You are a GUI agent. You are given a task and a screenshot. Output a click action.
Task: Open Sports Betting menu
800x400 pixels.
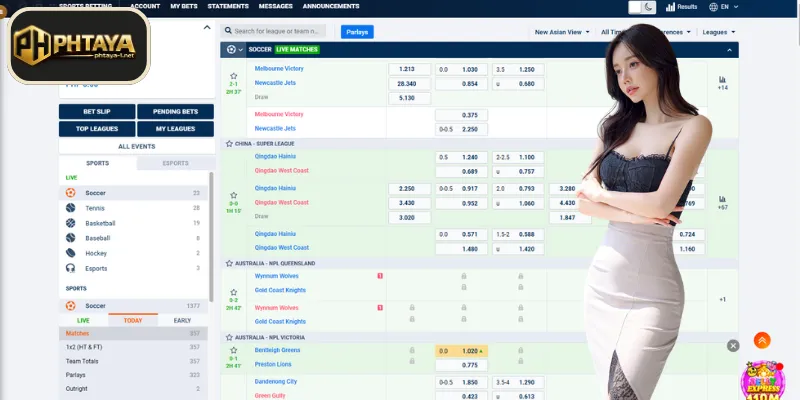[x=86, y=6]
